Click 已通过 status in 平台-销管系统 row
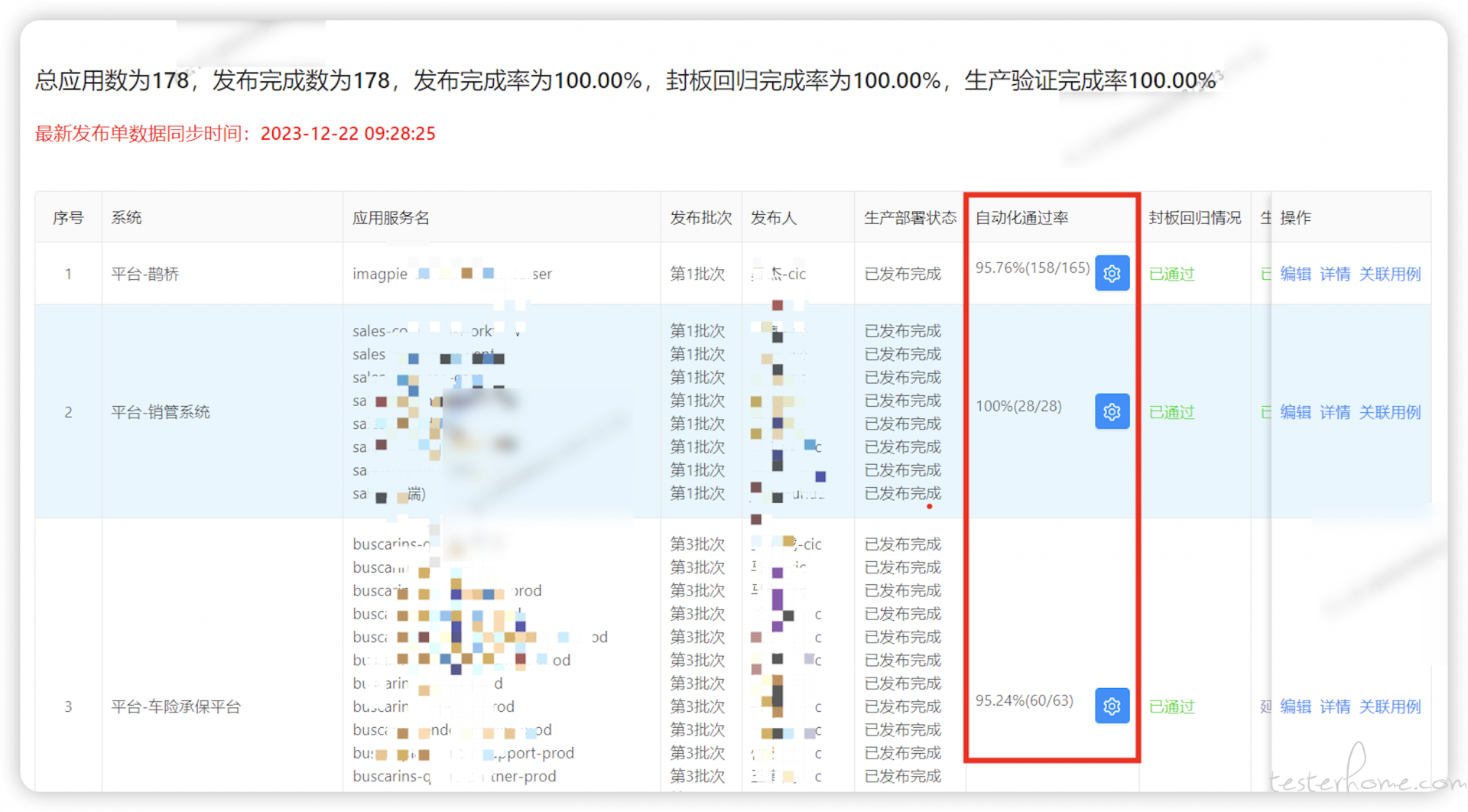1468x812 pixels. pyautogui.click(x=1171, y=412)
